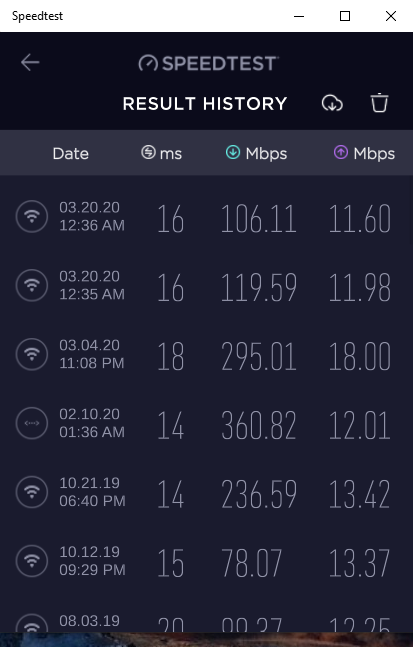Viewport: 413px width, 647px height.
Task: Click the SPEEDTEST logo at top
Action: 208,63
